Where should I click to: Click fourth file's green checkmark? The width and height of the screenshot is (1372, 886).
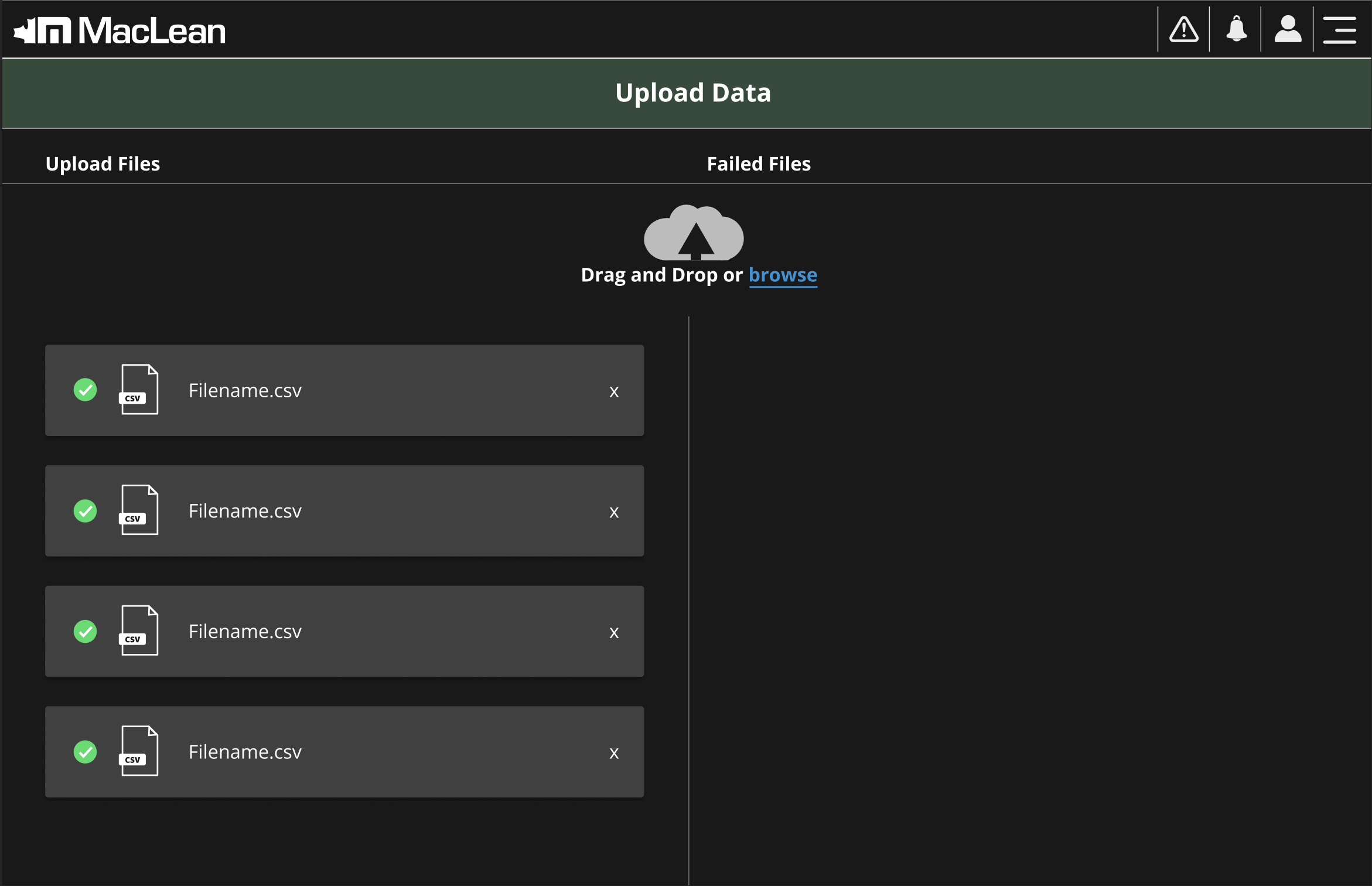(x=86, y=752)
